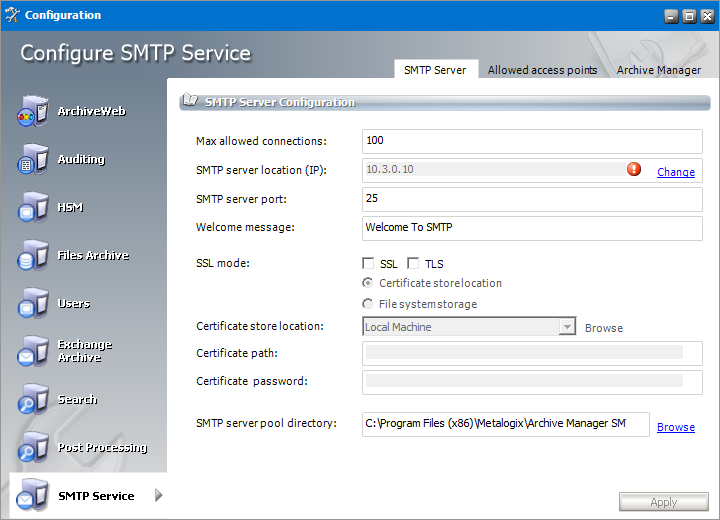
Task: Click the Post Processing icon
Action: tap(32, 448)
